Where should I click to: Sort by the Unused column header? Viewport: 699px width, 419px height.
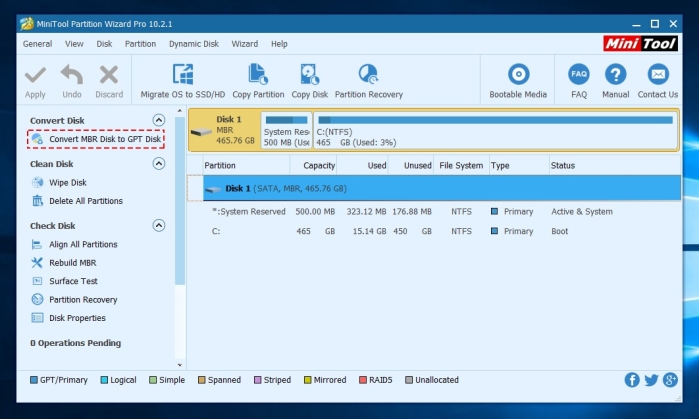[x=411, y=165]
